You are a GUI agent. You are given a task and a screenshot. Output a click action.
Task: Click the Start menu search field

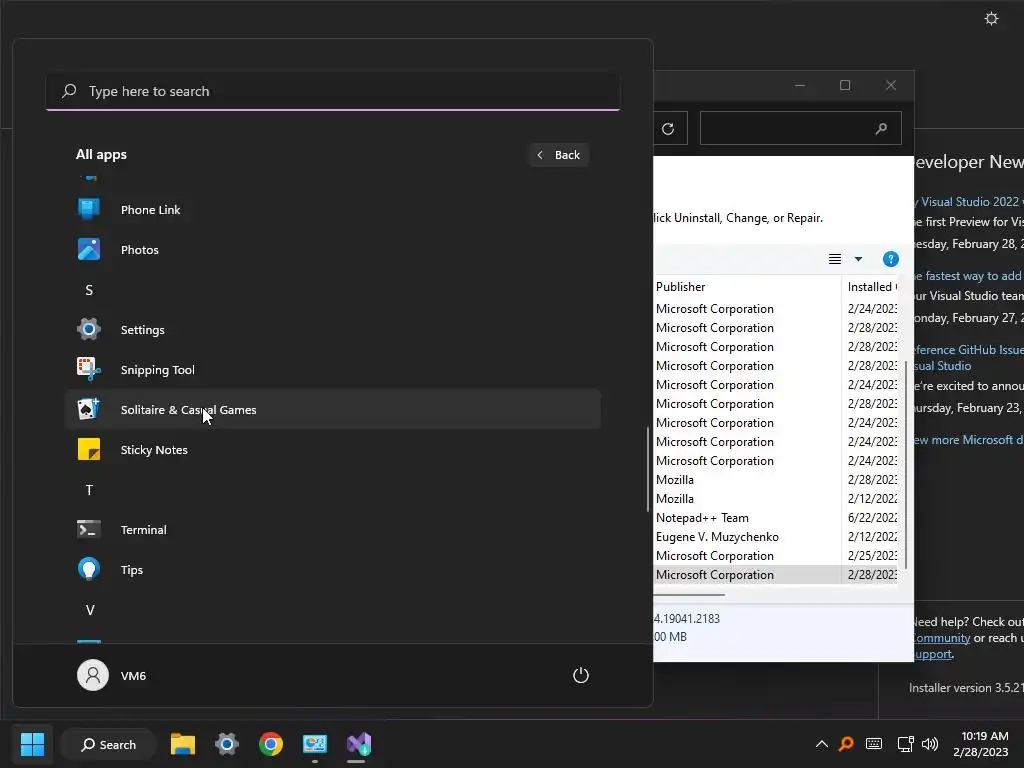pyautogui.click(x=333, y=91)
